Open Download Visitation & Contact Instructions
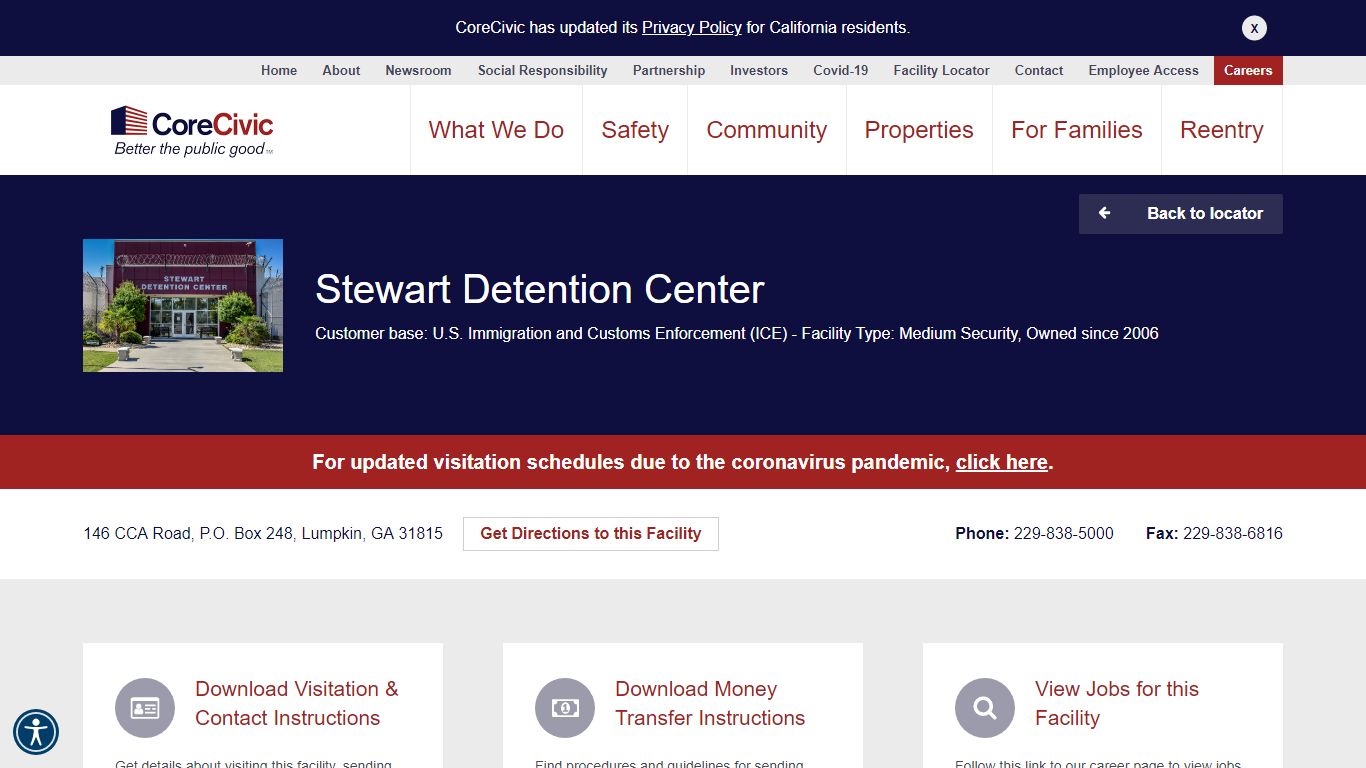This screenshot has height=768, width=1366. click(x=297, y=703)
